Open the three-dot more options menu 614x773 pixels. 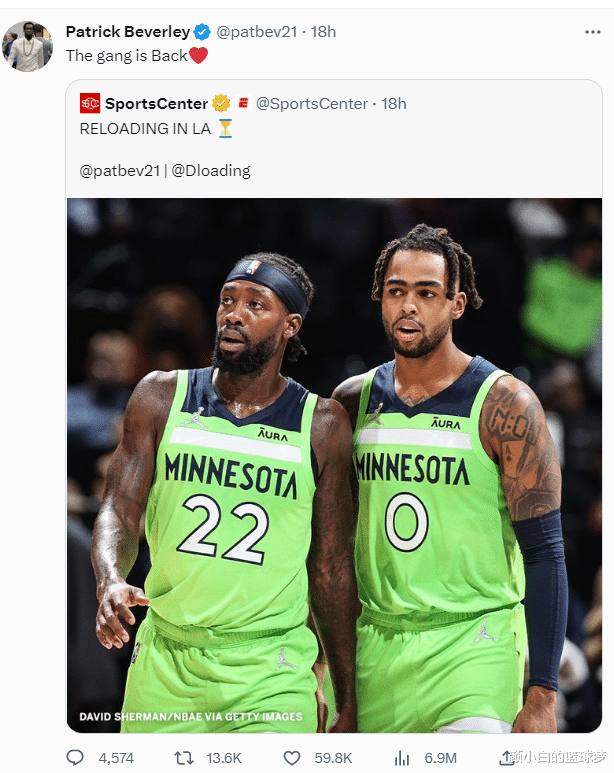click(x=592, y=32)
